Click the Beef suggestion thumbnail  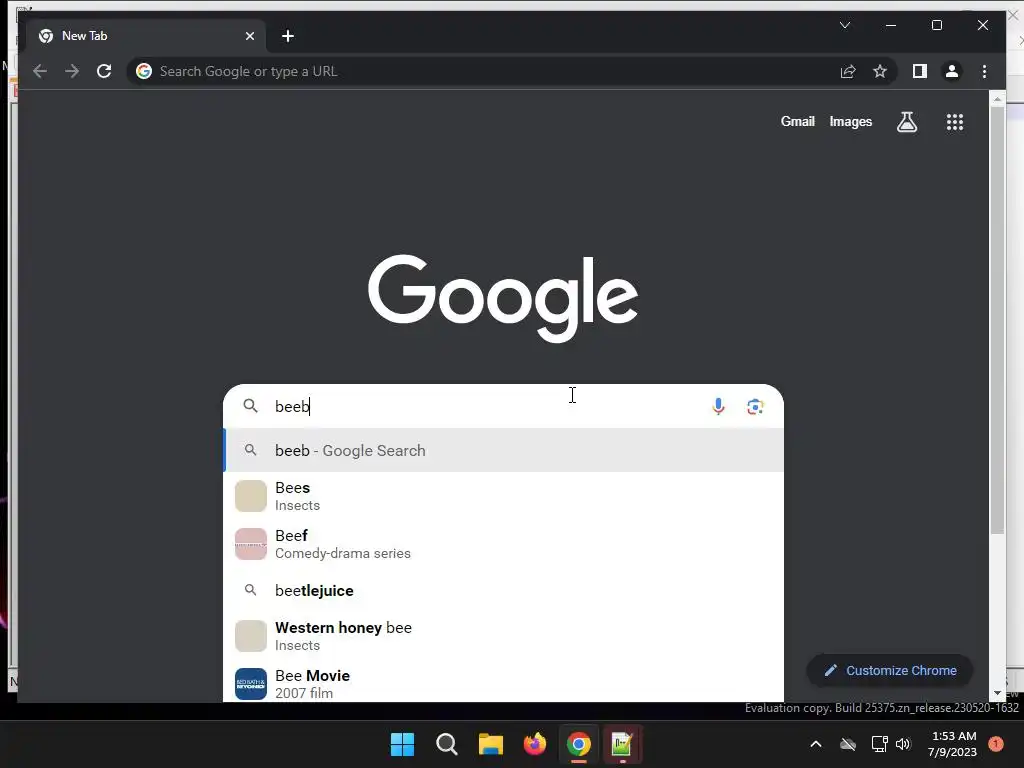pos(251,544)
